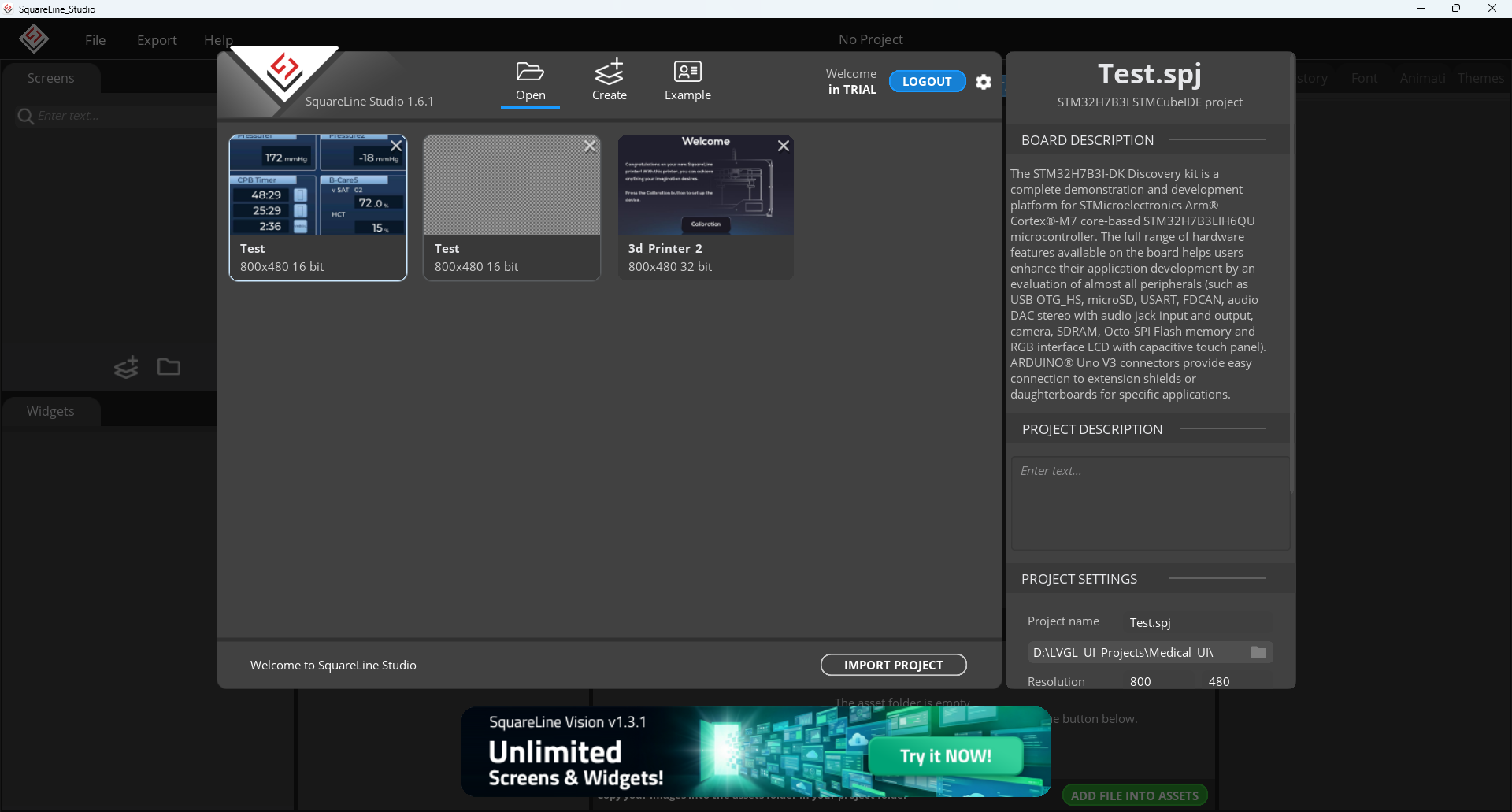Switch to the Example tab
The height and width of the screenshot is (812, 1512).
tap(687, 81)
